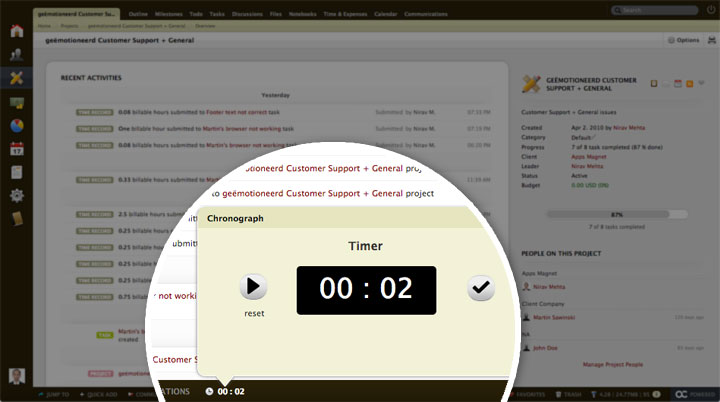Switch to the Time & Expenses tab
Screen dimensions: 720x402
click(x=345, y=14)
